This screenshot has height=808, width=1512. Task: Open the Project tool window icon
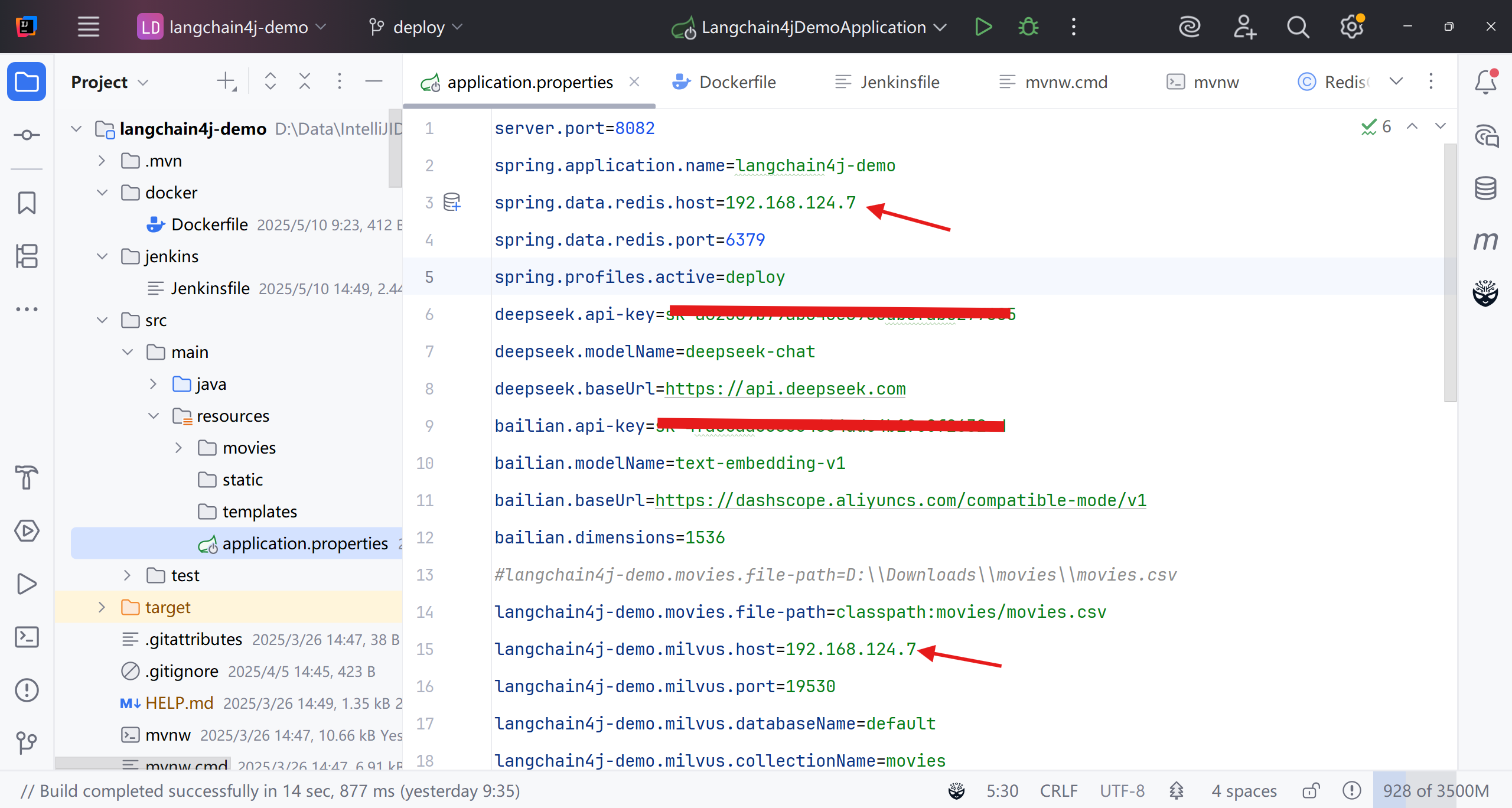coord(27,82)
